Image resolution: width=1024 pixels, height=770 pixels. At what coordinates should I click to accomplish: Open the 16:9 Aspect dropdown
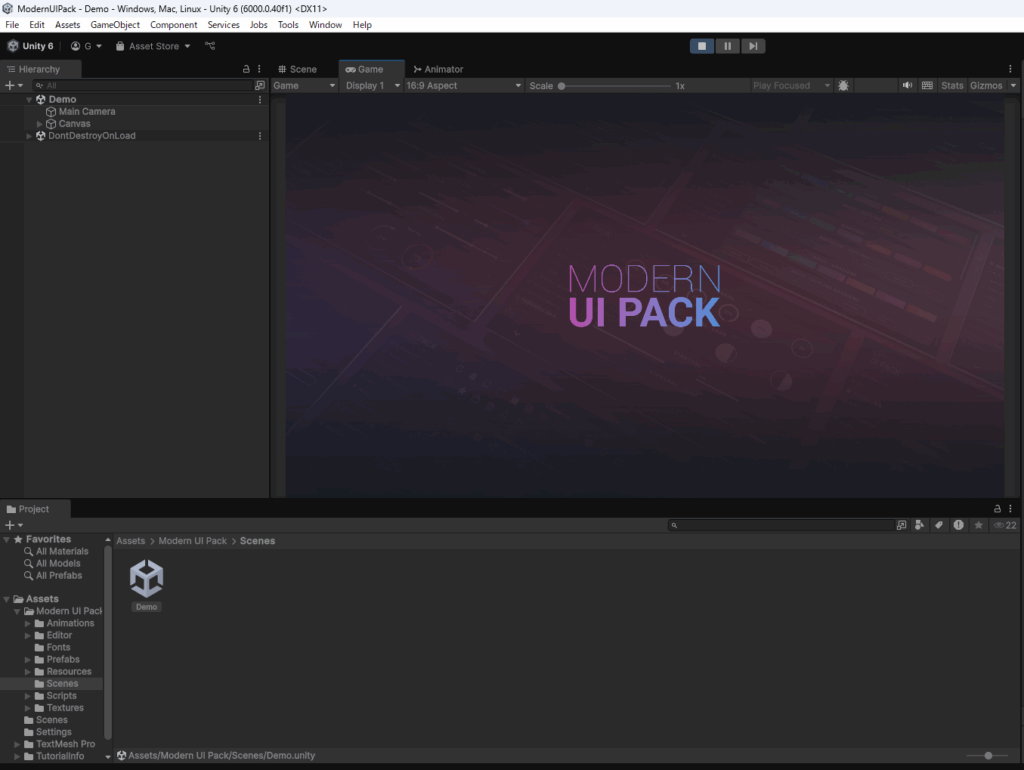point(464,86)
